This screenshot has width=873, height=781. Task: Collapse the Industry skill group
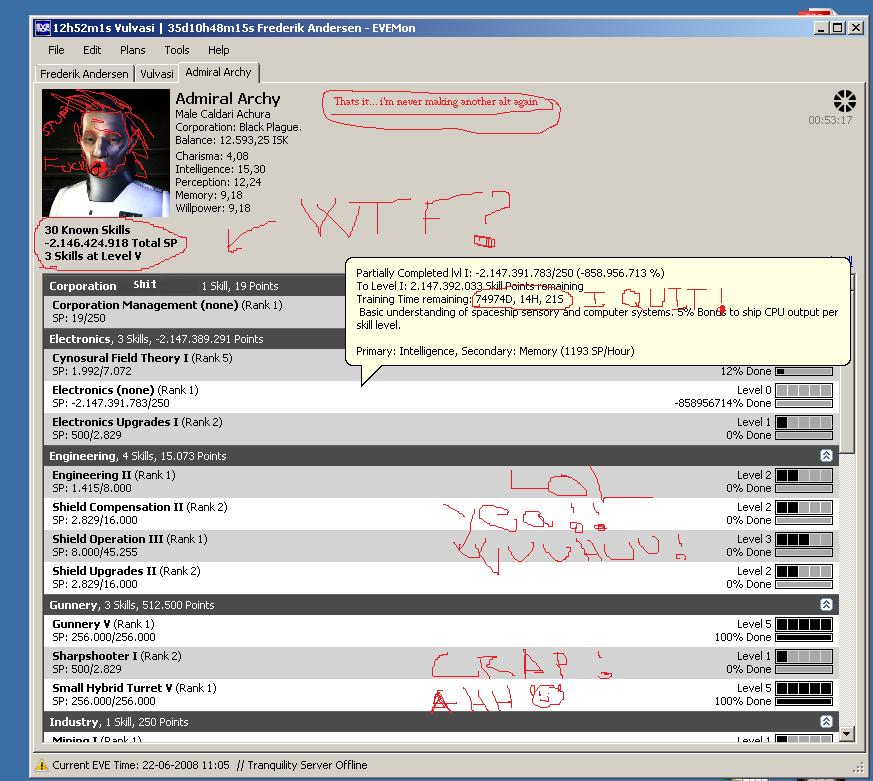(x=826, y=721)
